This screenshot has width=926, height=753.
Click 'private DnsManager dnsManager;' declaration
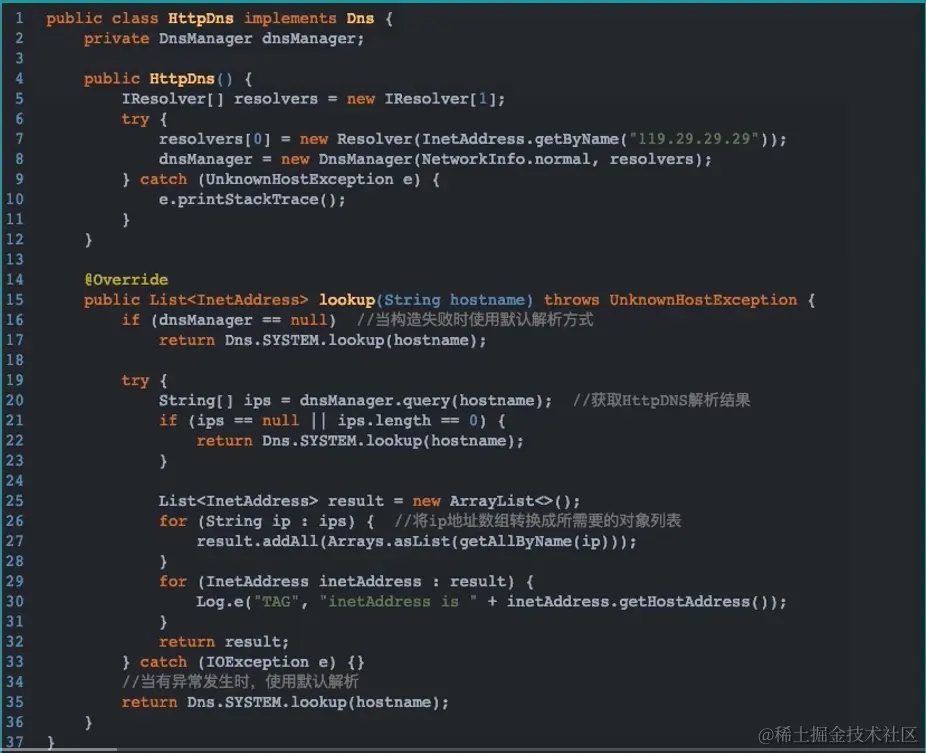point(224,38)
